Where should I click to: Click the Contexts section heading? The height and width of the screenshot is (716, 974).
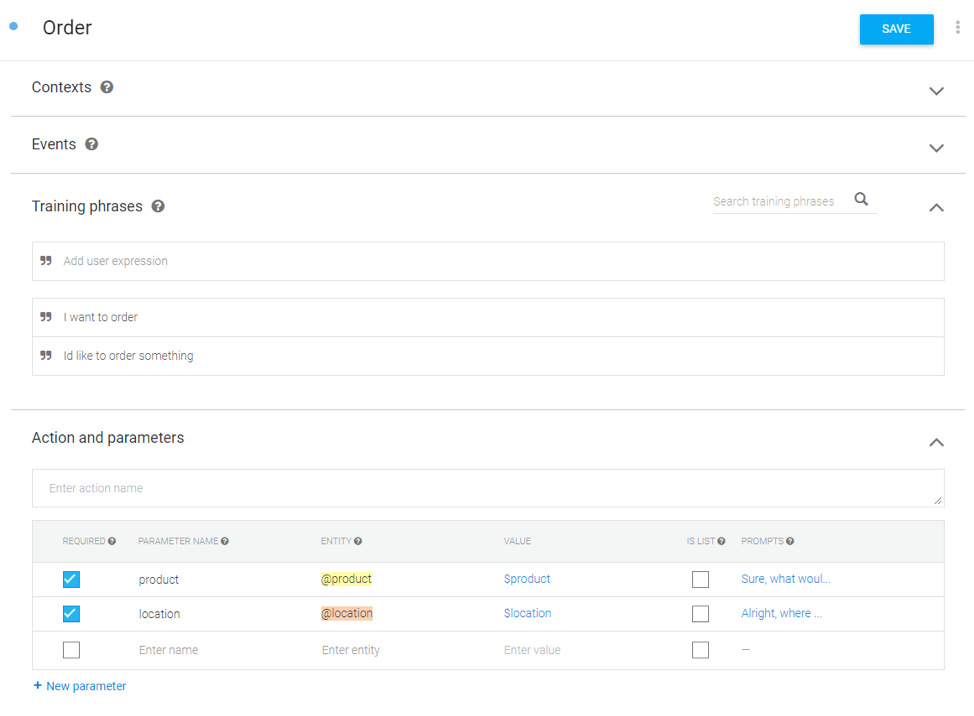pyautogui.click(x=61, y=87)
